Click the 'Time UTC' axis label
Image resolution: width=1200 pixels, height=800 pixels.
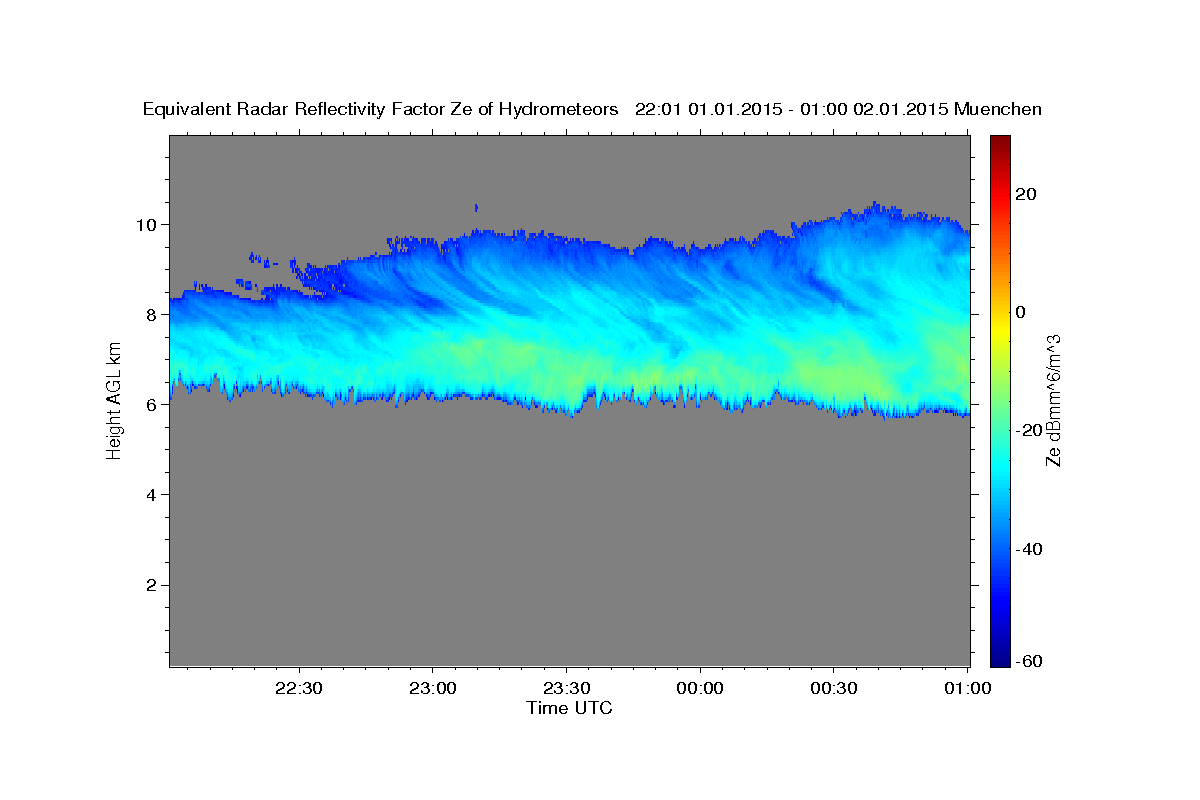(569, 708)
